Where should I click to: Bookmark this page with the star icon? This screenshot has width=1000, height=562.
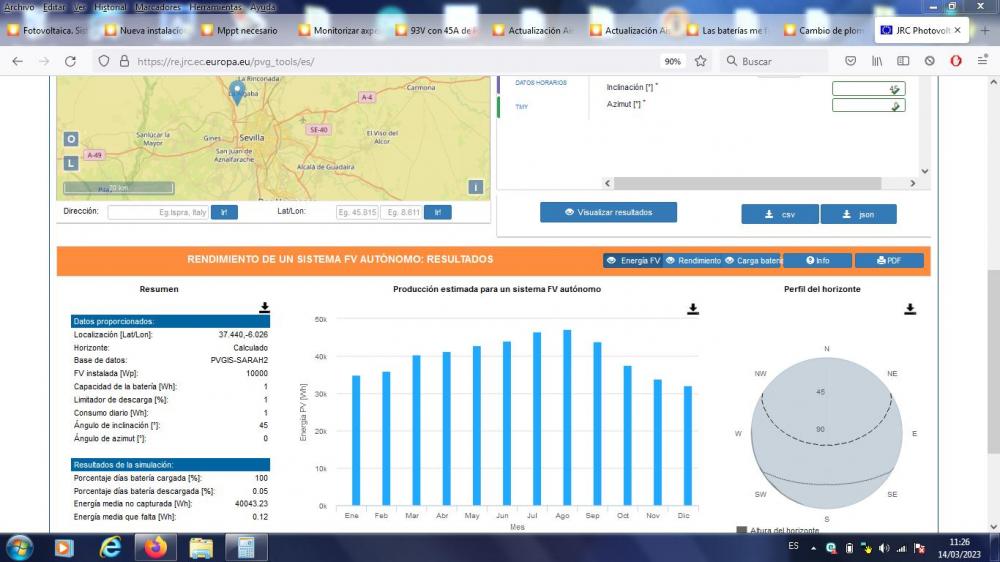point(700,61)
